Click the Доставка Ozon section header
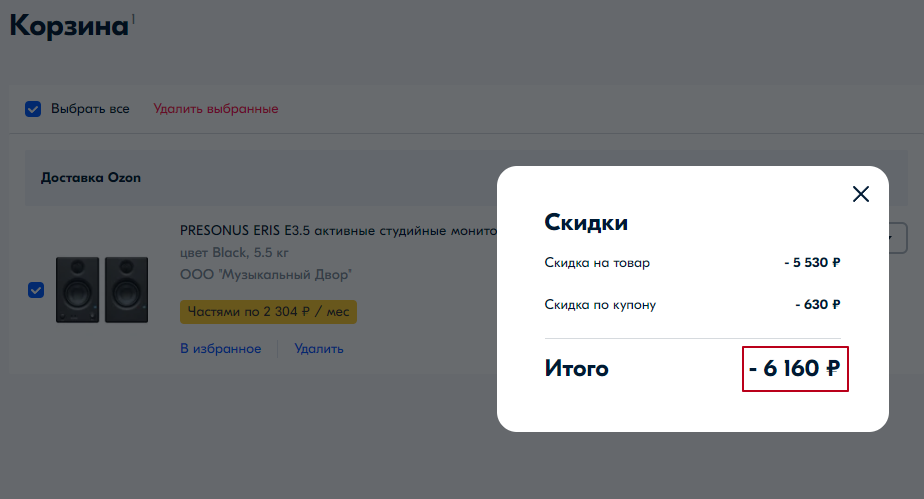This screenshot has height=499, width=924. coord(91,178)
